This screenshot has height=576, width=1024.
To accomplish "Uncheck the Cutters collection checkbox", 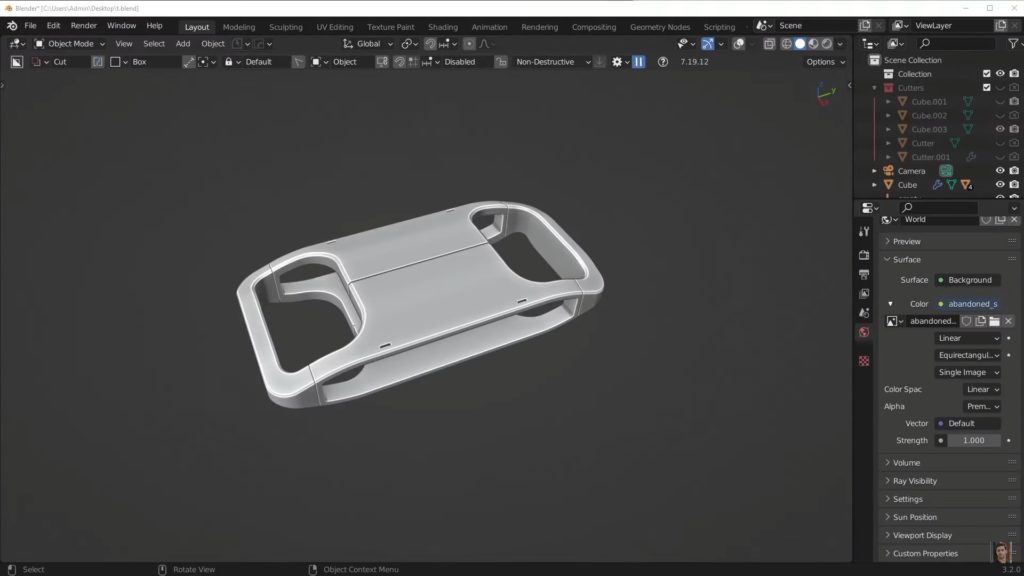I will pos(986,88).
